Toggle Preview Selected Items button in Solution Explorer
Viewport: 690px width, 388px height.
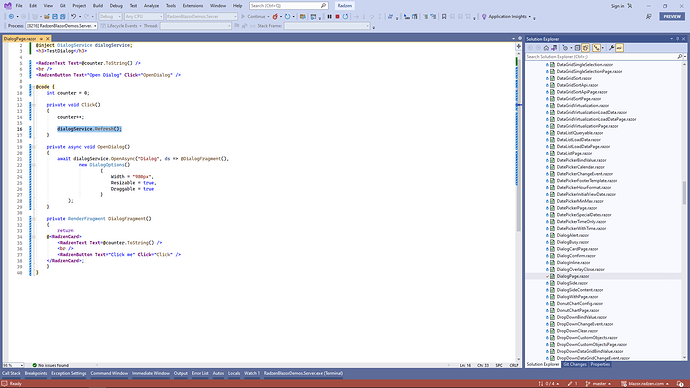coord(619,48)
